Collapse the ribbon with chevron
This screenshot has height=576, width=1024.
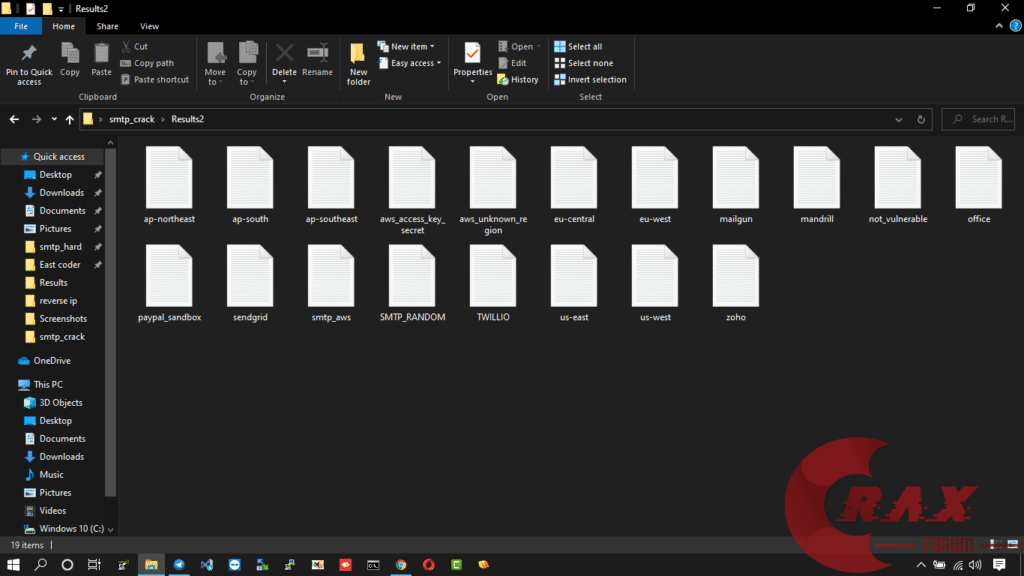point(999,26)
